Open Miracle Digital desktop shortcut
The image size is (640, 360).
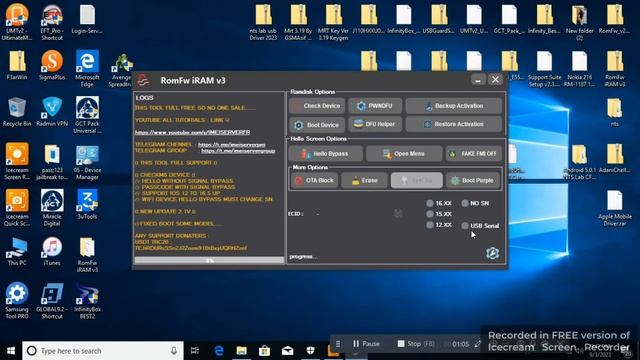coord(52,208)
